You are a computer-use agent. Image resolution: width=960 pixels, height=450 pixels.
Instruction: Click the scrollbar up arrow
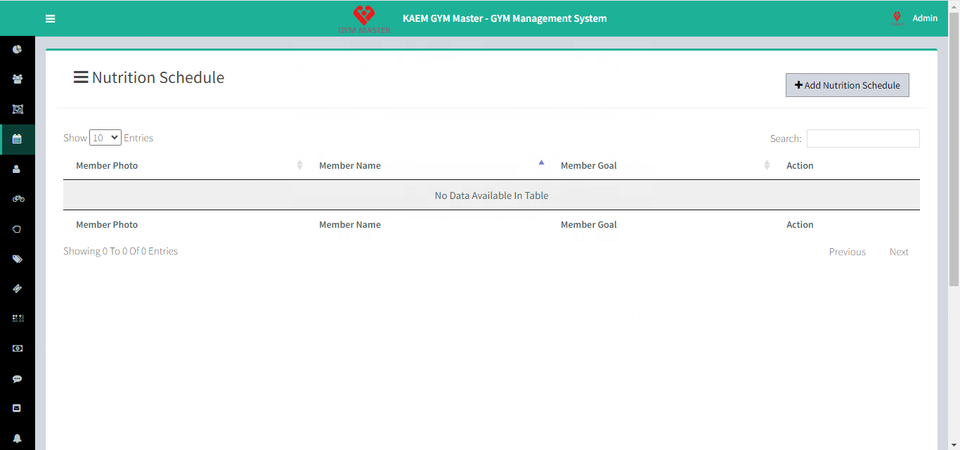click(954, 5)
